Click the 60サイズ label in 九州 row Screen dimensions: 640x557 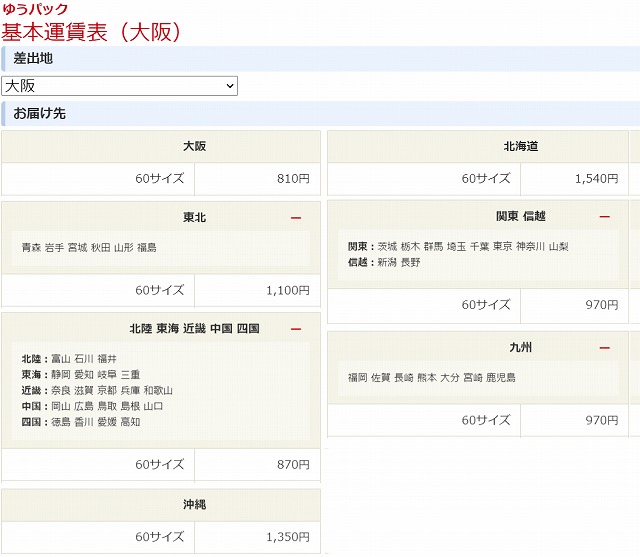pyautogui.click(x=486, y=420)
